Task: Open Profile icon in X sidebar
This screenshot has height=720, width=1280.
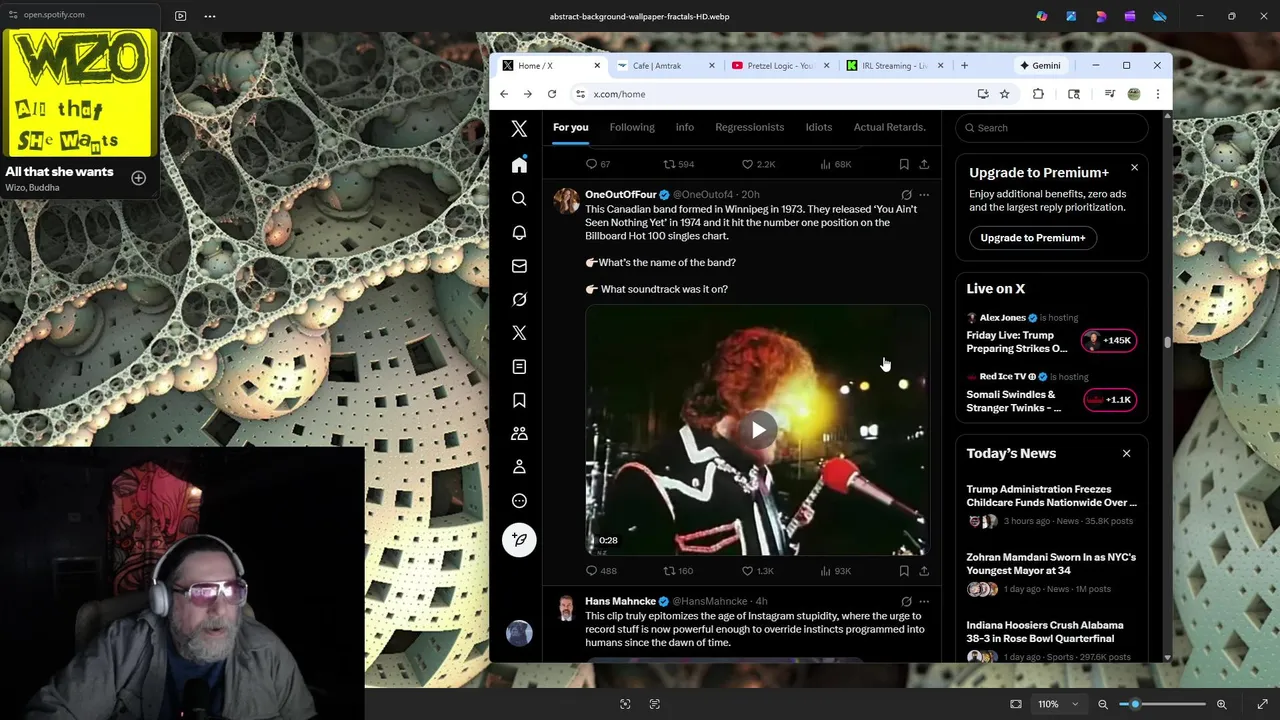Action: 519,467
